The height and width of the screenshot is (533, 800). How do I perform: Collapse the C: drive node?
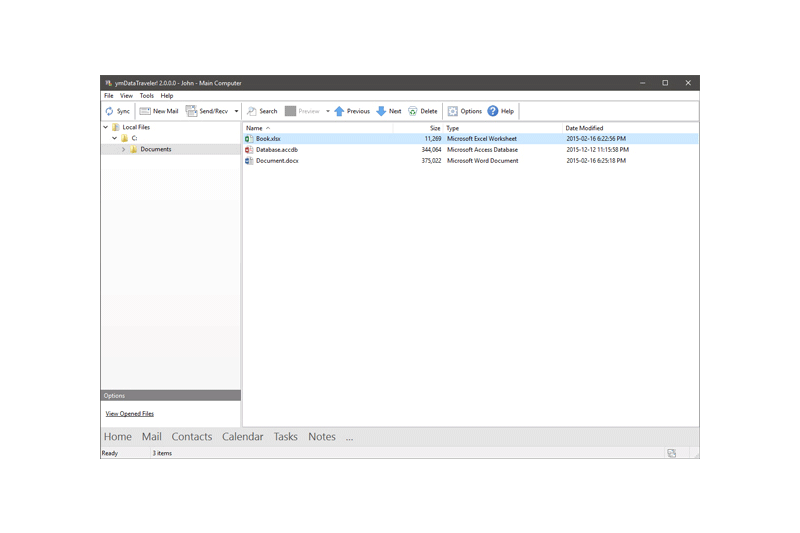pyautogui.click(x=114, y=138)
